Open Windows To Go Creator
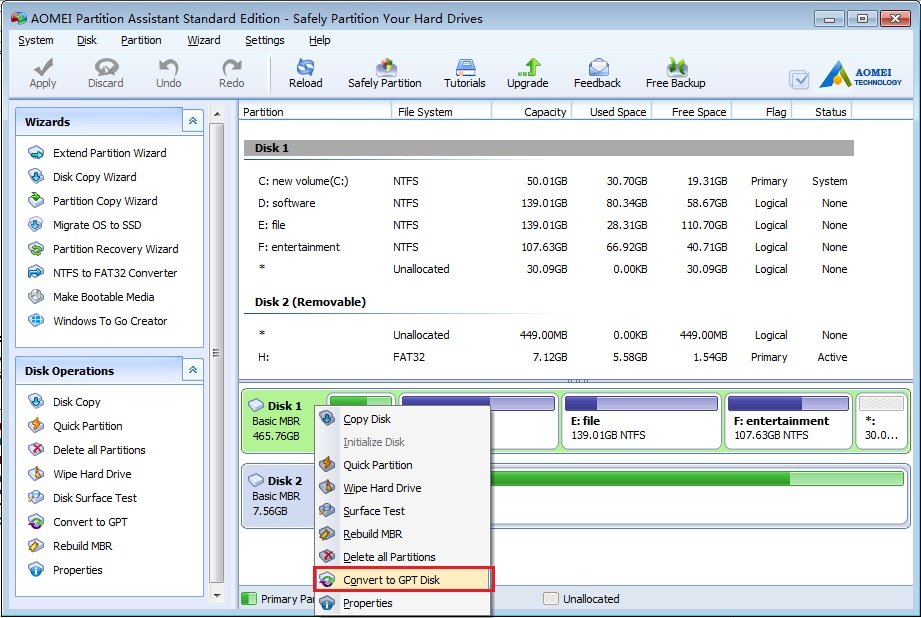 click(110, 321)
